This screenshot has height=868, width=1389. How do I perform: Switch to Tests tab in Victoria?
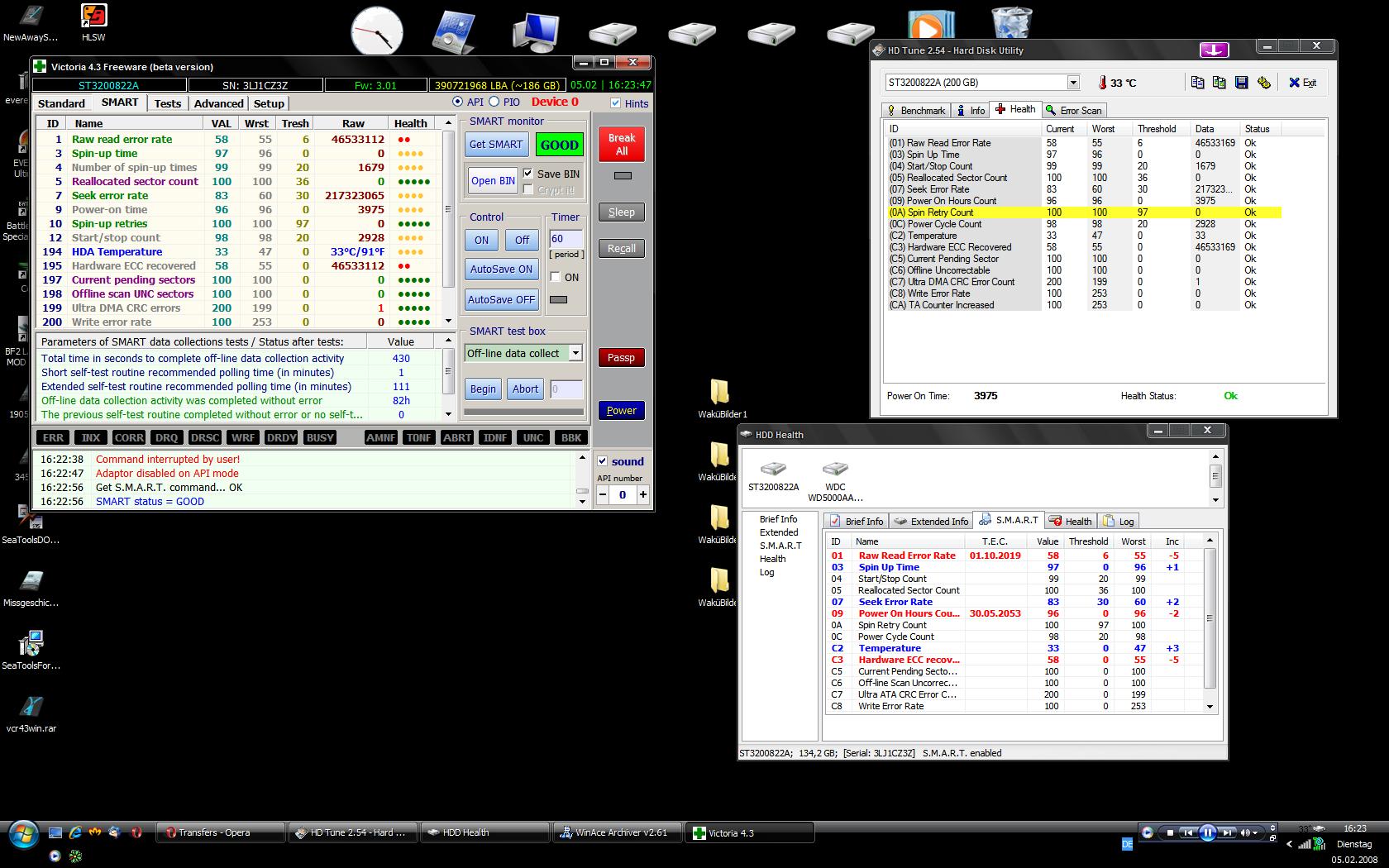click(x=167, y=103)
